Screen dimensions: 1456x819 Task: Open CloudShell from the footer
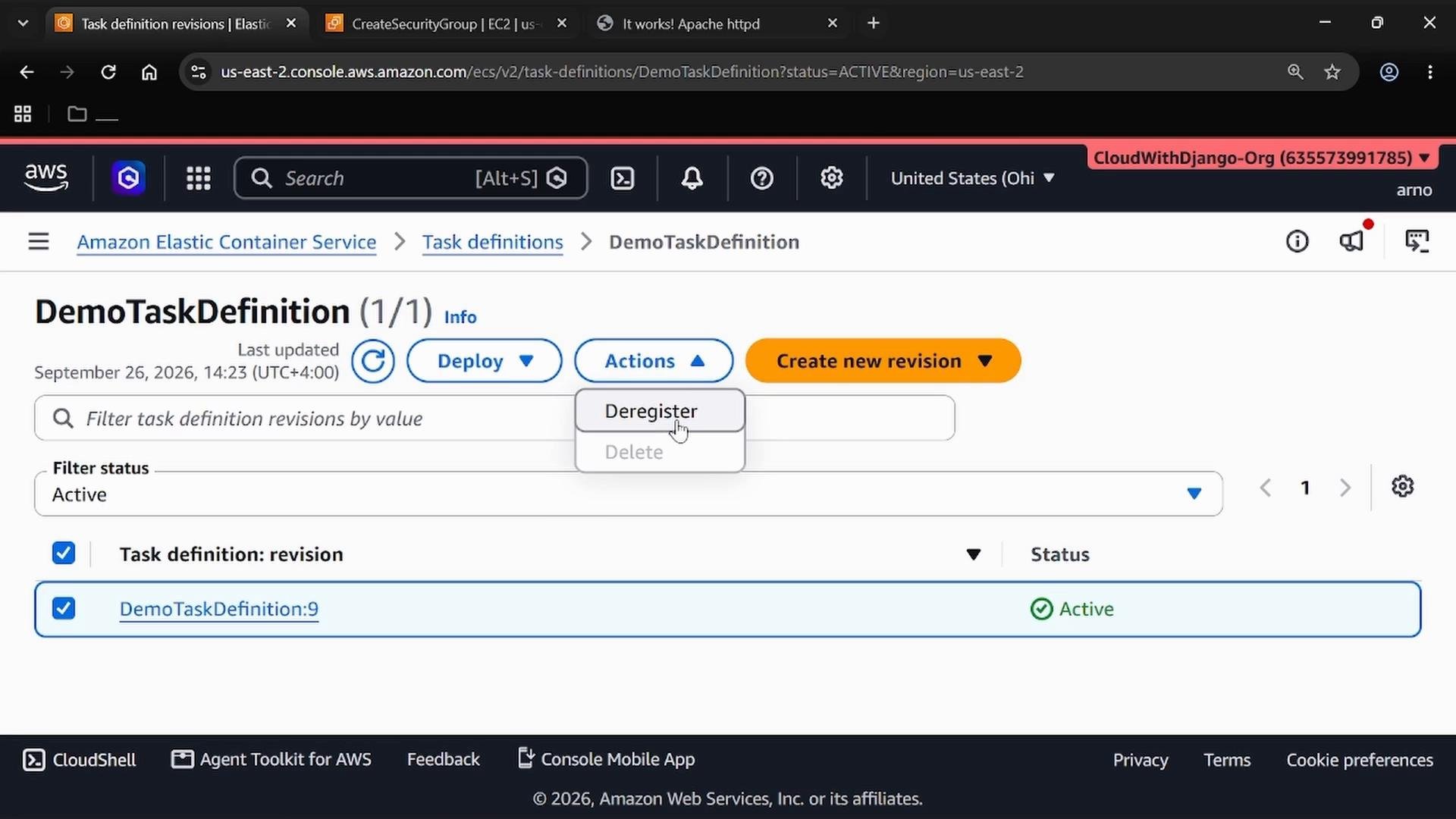[x=80, y=760]
